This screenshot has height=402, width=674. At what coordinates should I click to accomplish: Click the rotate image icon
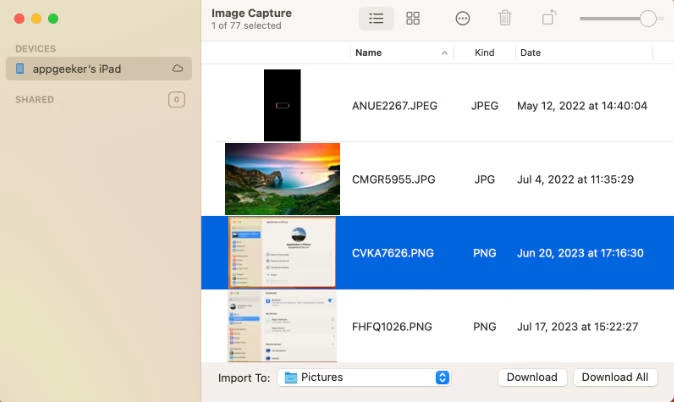[x=549, y=19]
